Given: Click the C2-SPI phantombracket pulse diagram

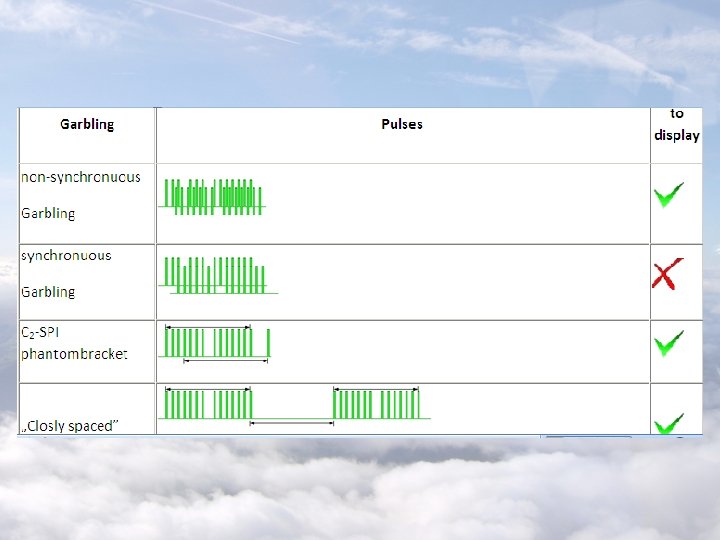Looking at the screenshot, I should 214,344.
